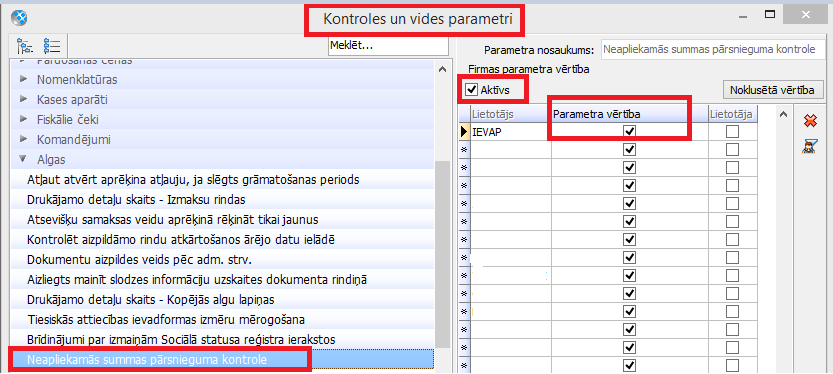833x374 pixels.
Task: Expand the Nomenklatūras tree group
Action: tap(23, 80)
